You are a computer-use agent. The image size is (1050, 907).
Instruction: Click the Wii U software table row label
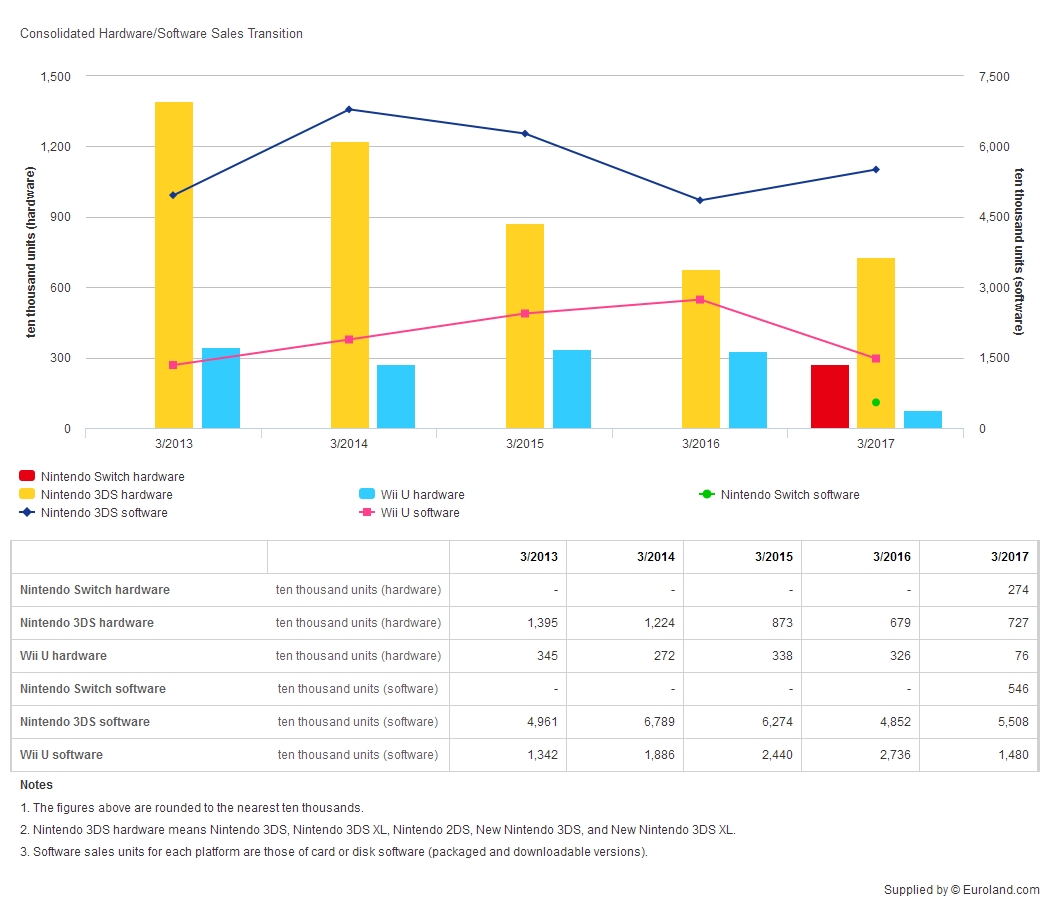click(61, 754)
